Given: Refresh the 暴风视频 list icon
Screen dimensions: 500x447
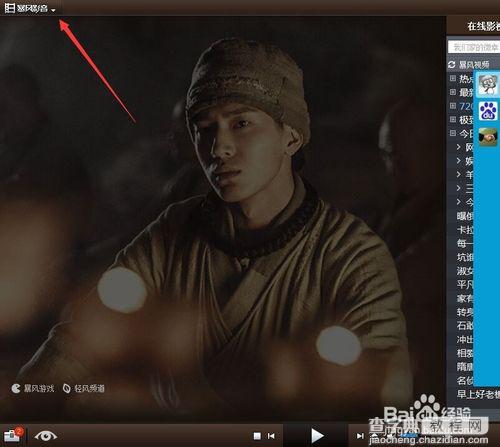Looking at the screenshot, I should (452, 64).
